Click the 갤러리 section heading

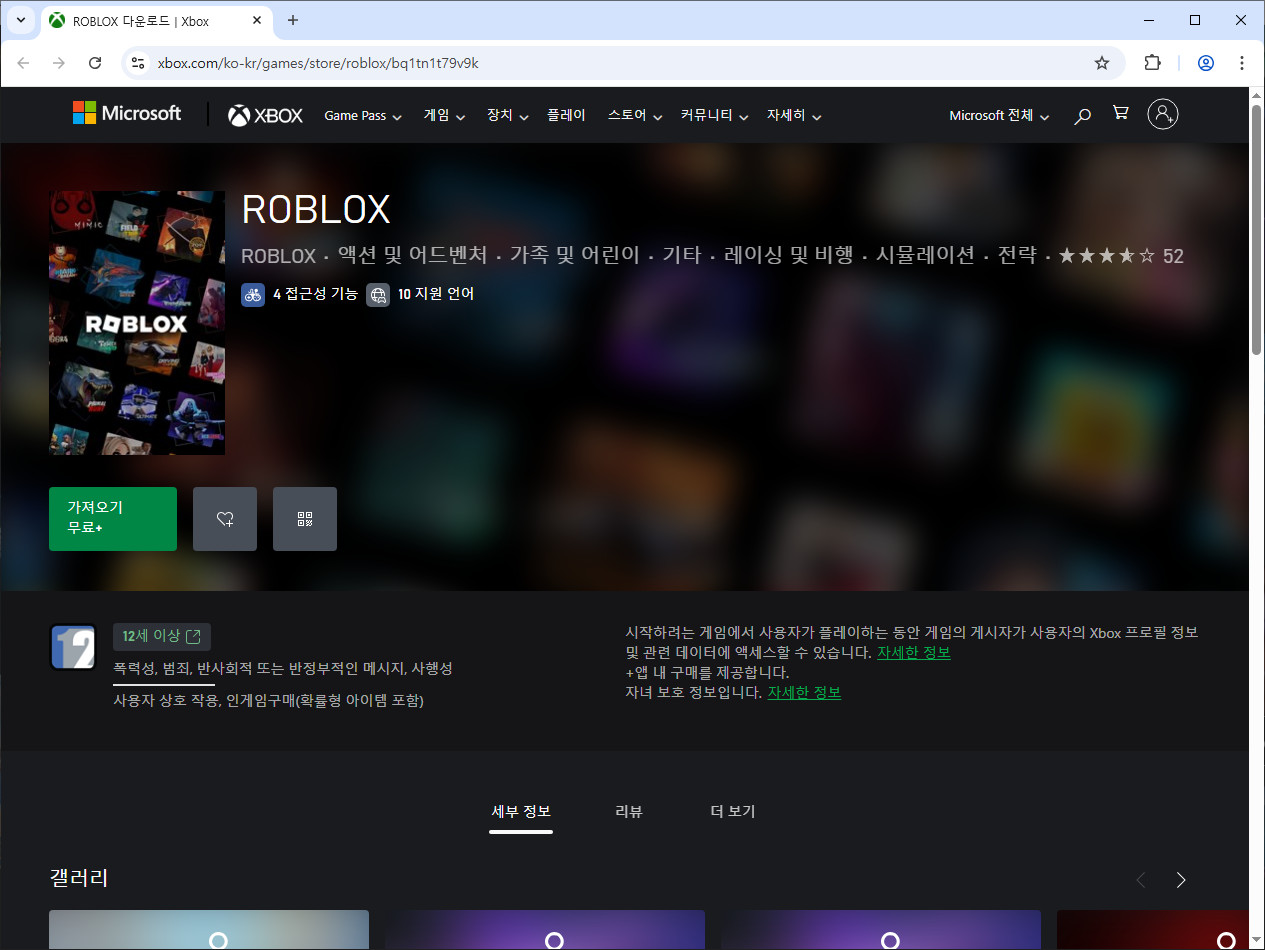79,878
